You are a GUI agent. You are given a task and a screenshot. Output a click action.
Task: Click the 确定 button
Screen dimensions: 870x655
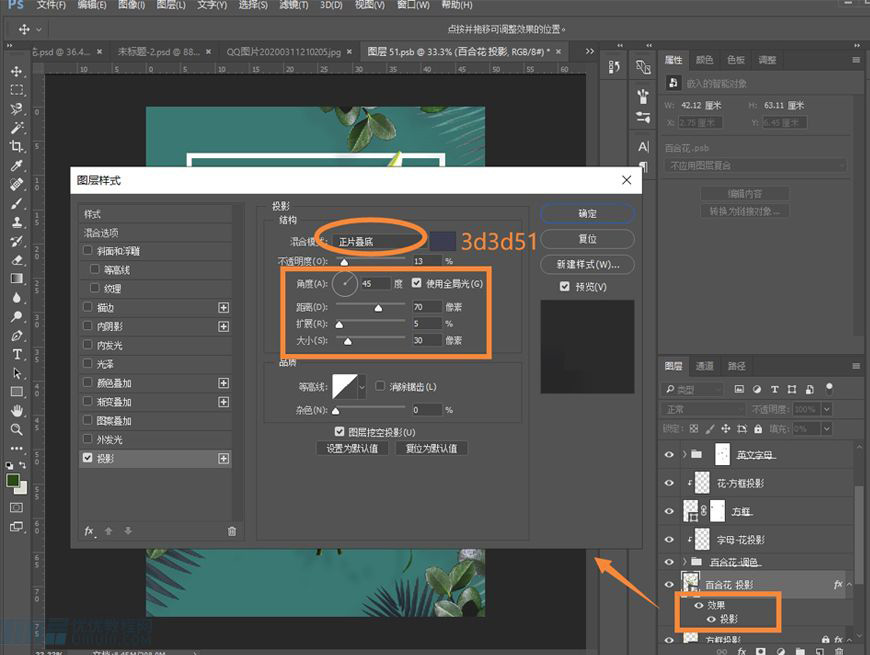coord(588,213)
